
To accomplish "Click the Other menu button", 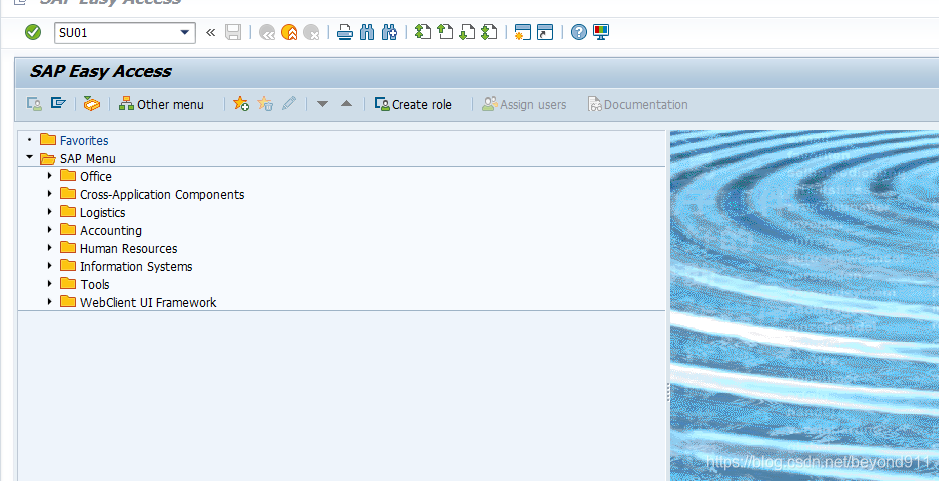I will [x=161, y=104].
